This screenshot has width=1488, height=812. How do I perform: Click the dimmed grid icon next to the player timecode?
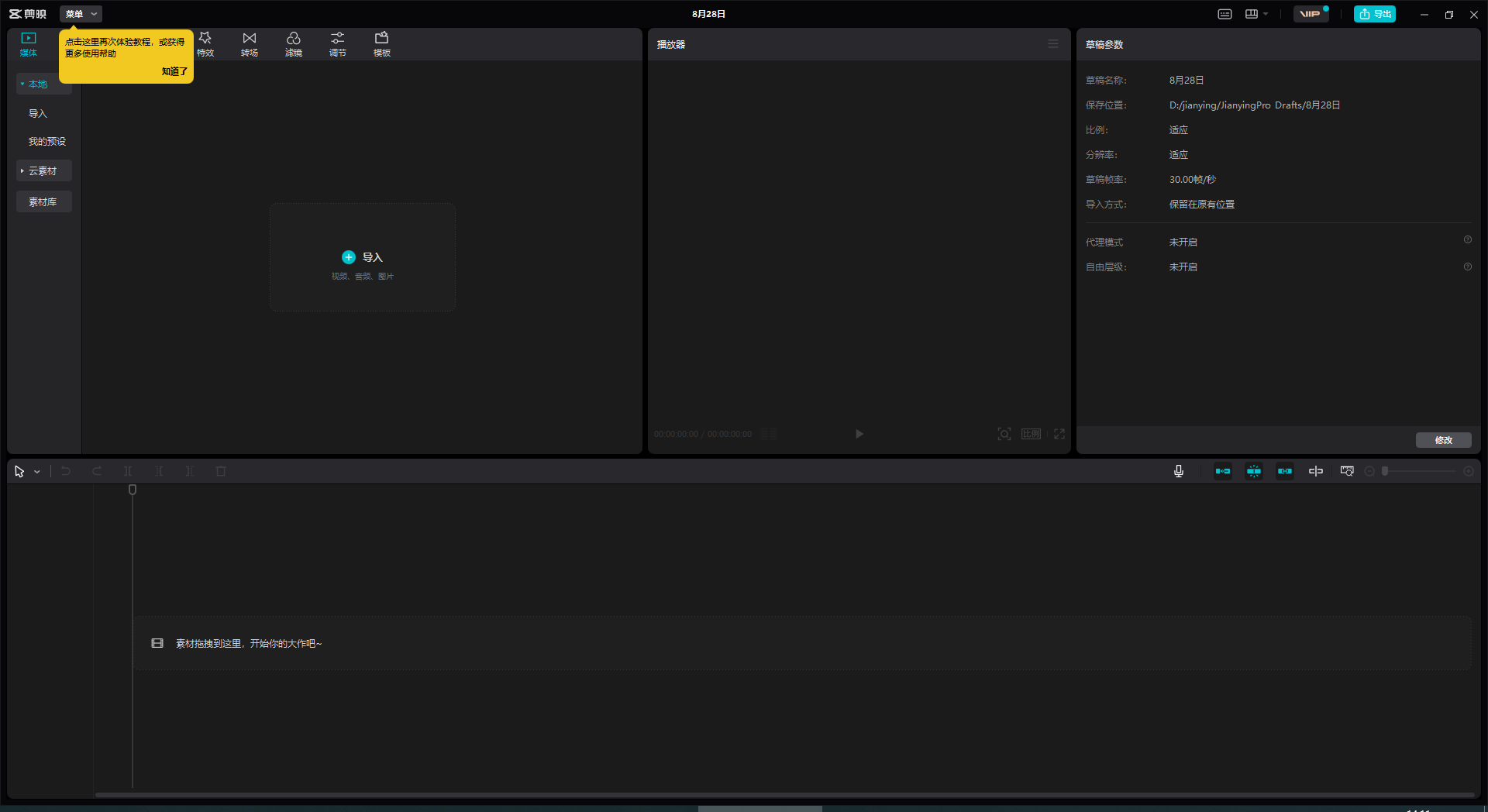pyautogui.click(x=769, y=434)
